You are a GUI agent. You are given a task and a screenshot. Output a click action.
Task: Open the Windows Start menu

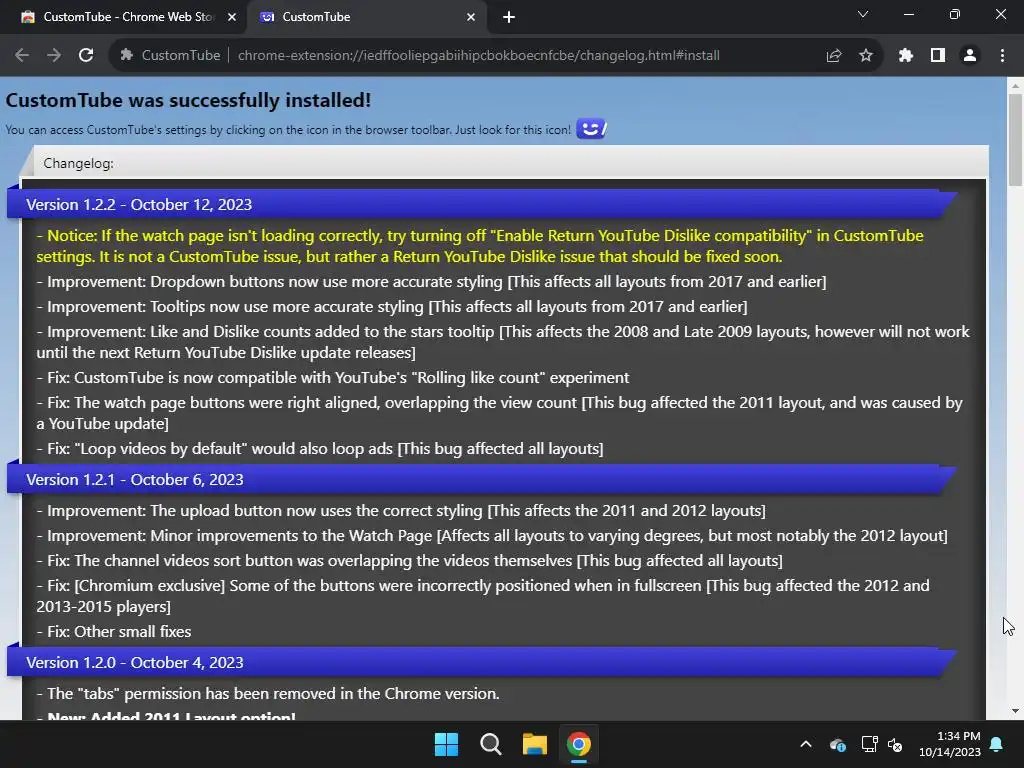(x=447, y=744)
